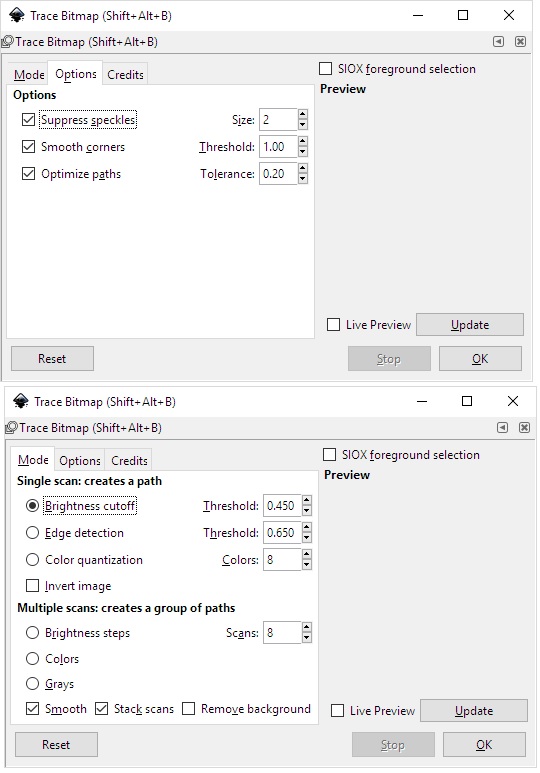
Task: Click the Tolerance input field
Action: point(279,174)
